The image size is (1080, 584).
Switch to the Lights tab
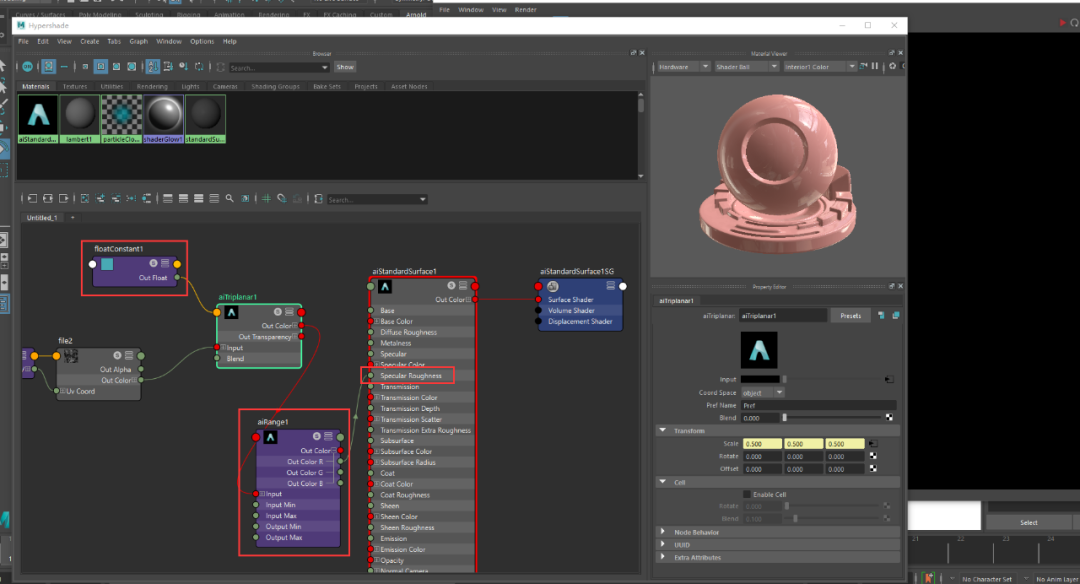click(x=190, y=87)
